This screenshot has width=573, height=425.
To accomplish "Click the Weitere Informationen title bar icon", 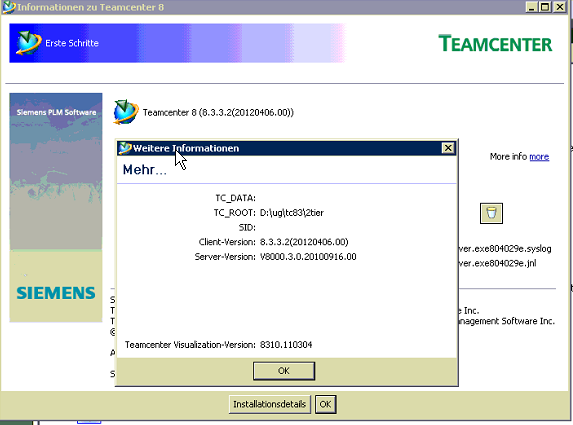I will tap(125, 148).
